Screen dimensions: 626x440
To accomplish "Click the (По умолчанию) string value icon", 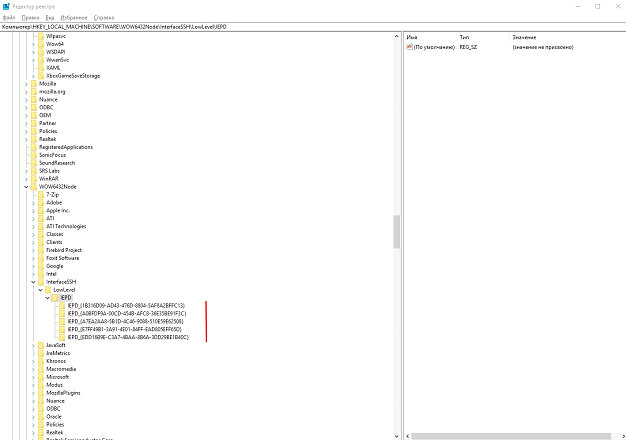I will click(410, 48).
